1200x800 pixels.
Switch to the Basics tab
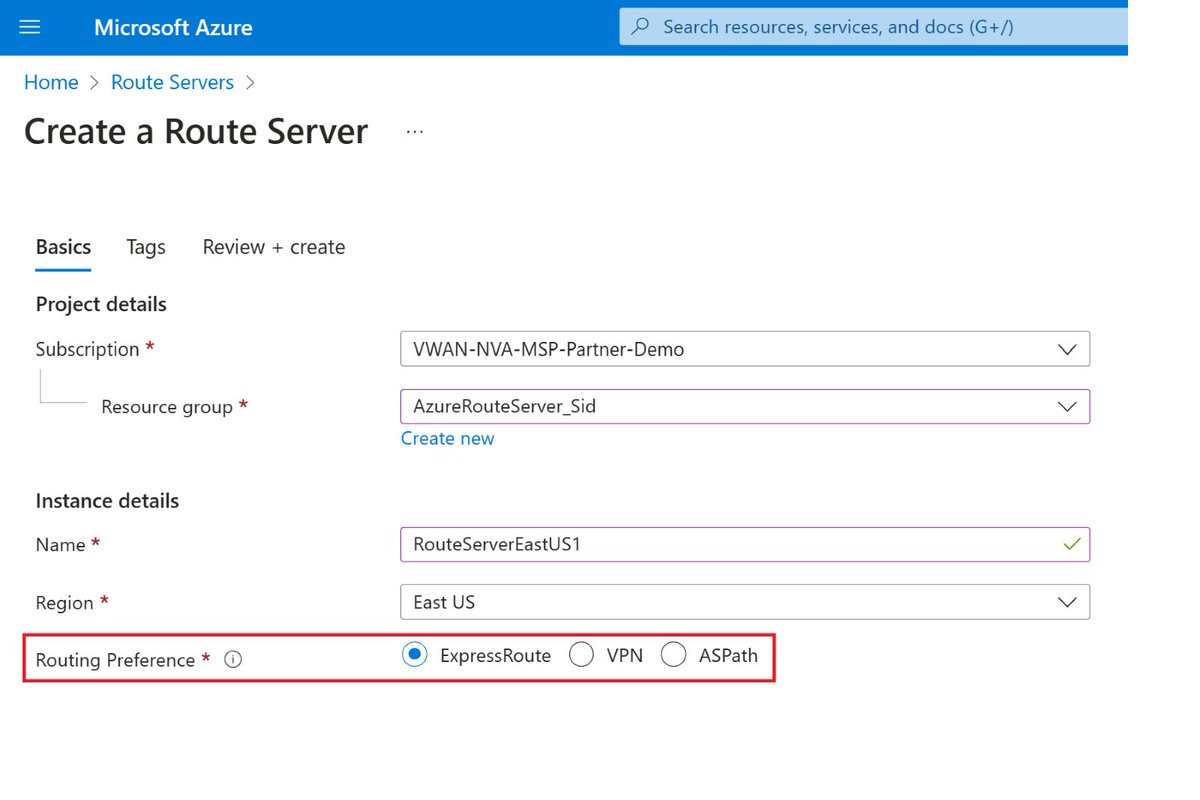[63, 247]
